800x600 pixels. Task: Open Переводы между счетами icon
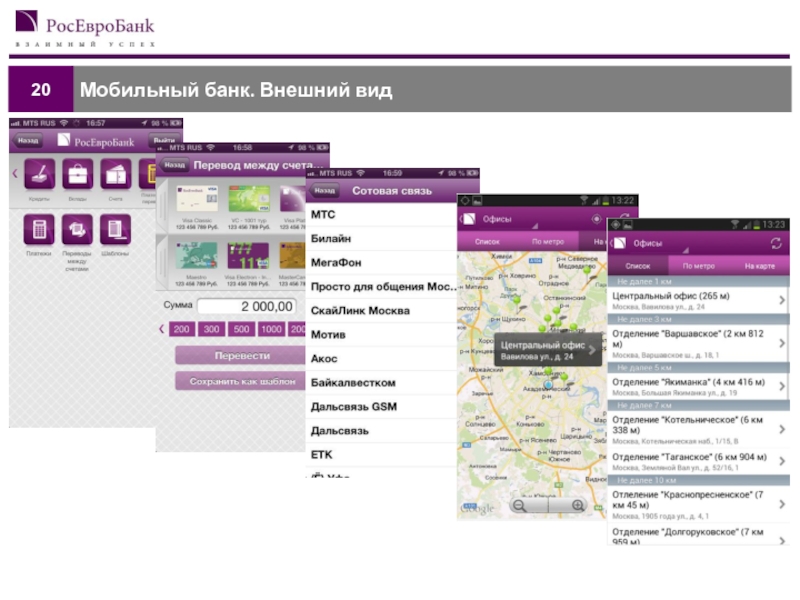click(x=77, y=230)
